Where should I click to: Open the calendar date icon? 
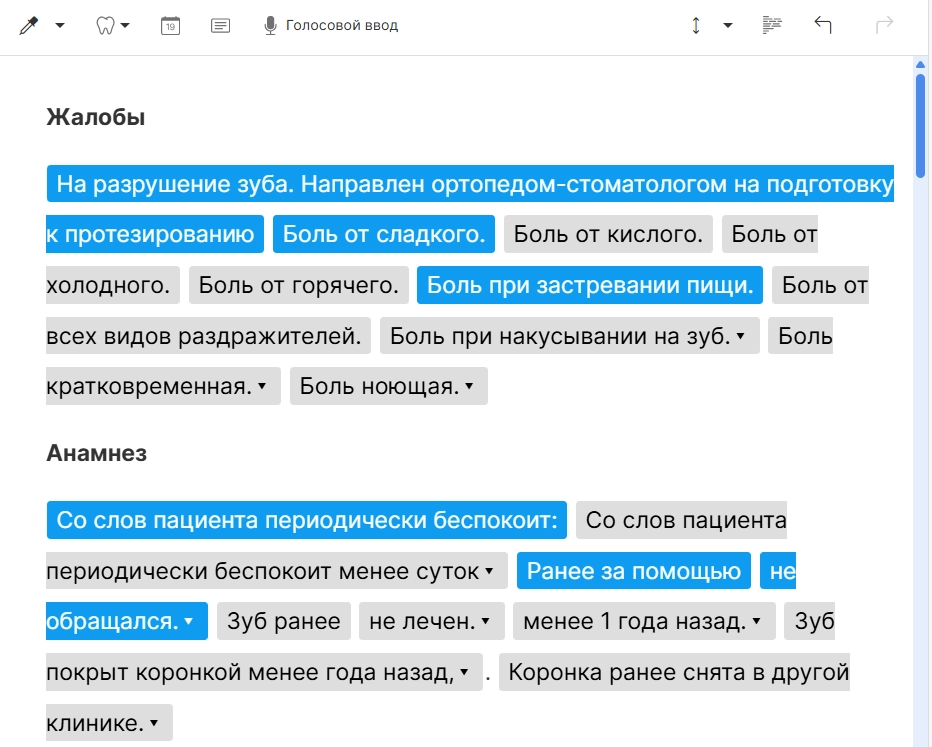(170, 25)
